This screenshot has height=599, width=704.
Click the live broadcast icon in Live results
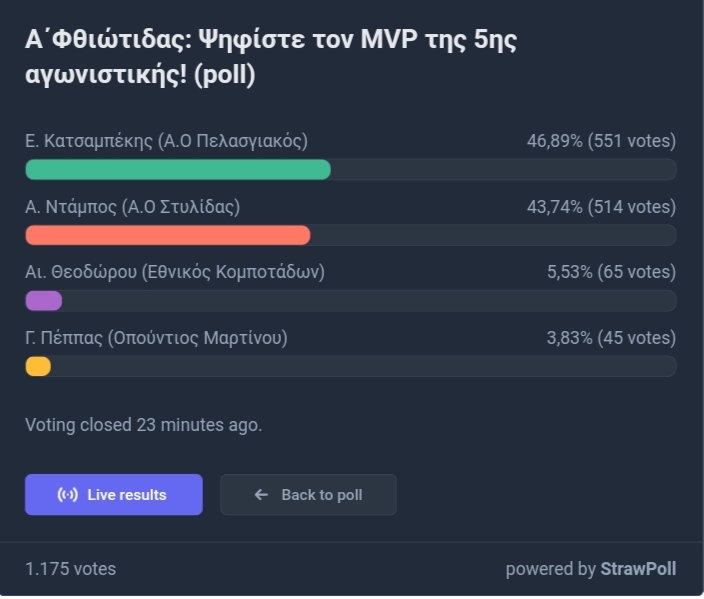(x=67, y=495)
